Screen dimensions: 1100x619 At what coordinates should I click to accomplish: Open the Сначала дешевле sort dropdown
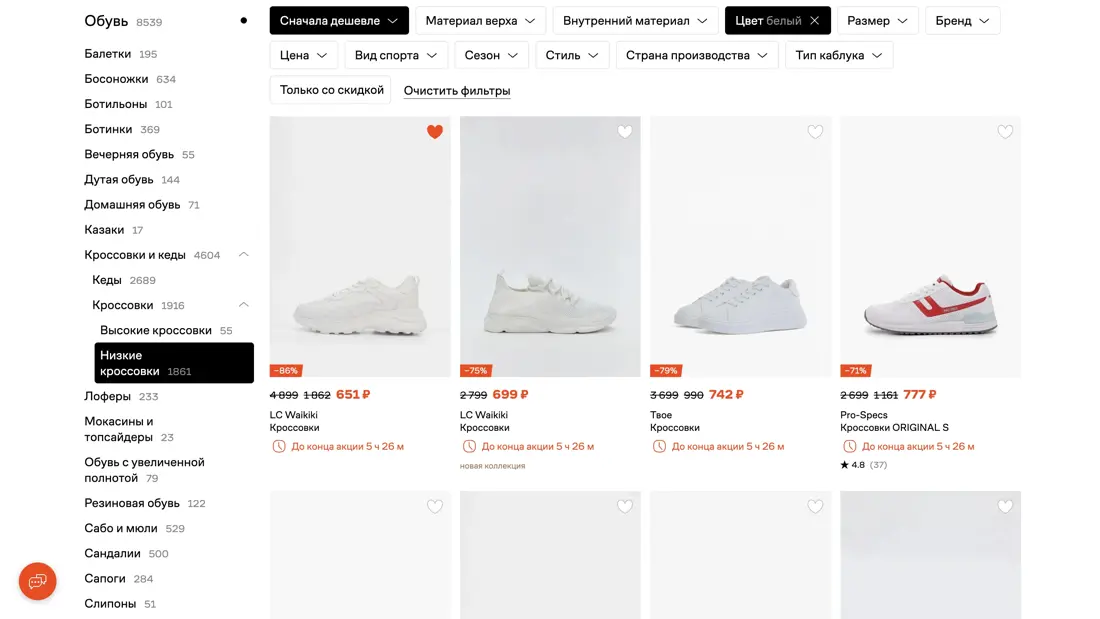pyautogui.click(x=339, y=21)
